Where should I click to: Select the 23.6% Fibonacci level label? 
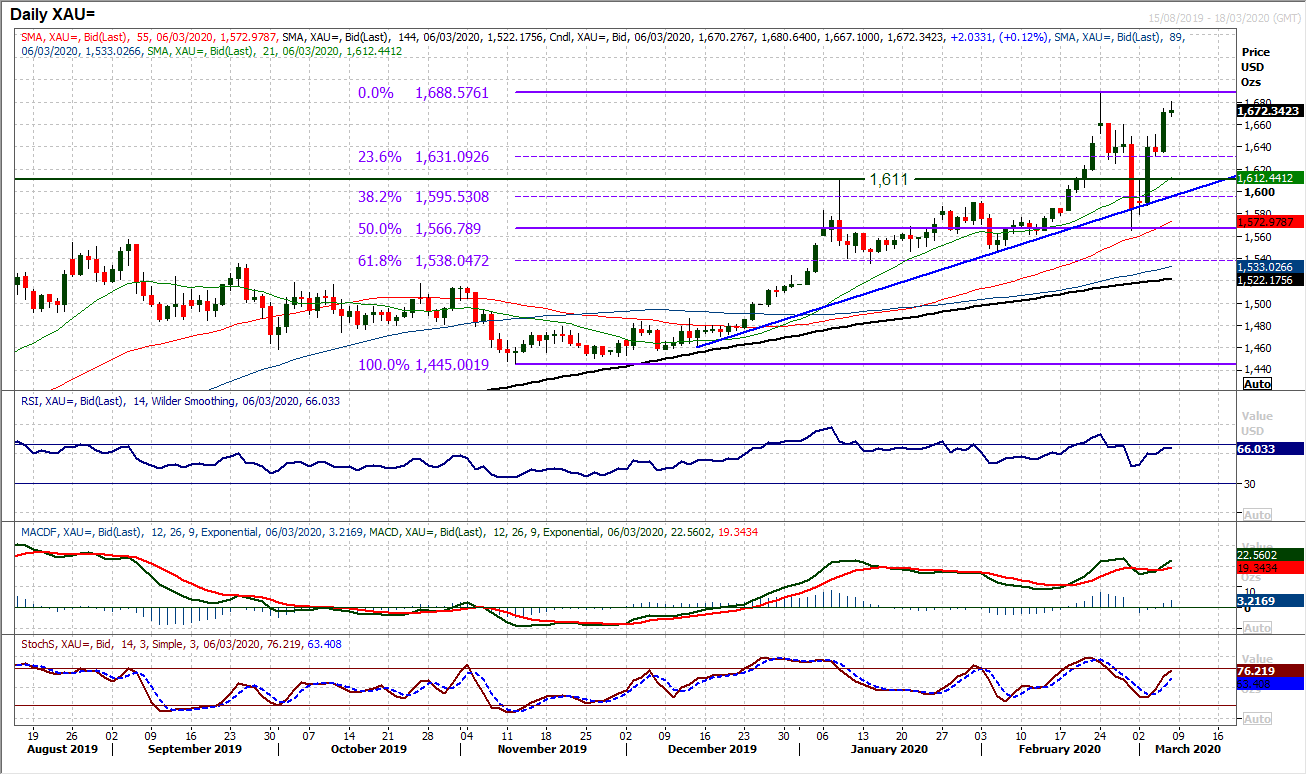424,157
